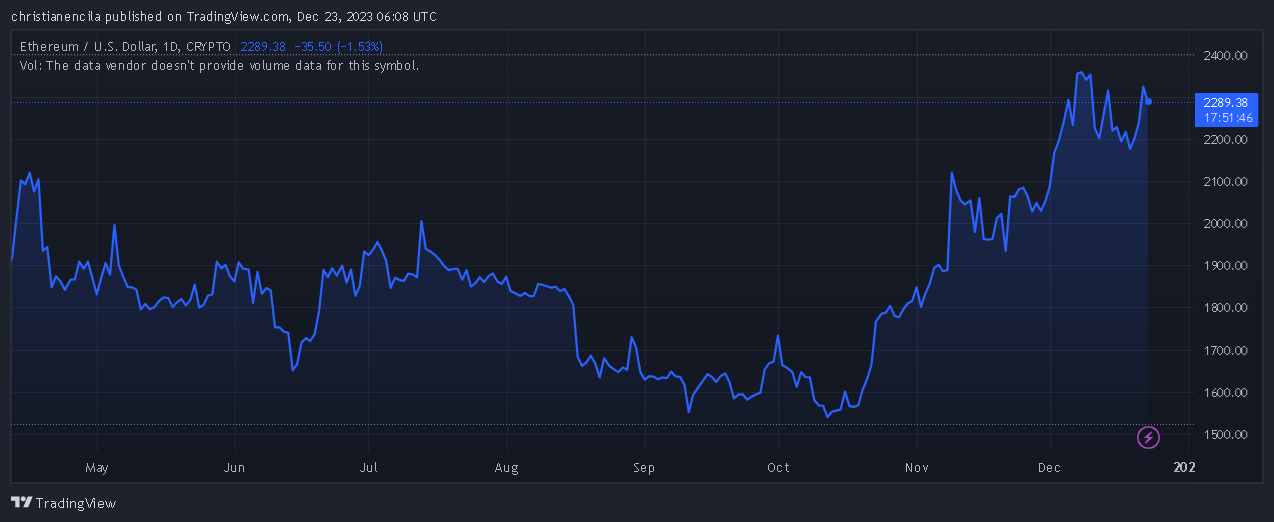Click the 1700.00 price axis label

pyautogui.click(x=1225, y=351)
